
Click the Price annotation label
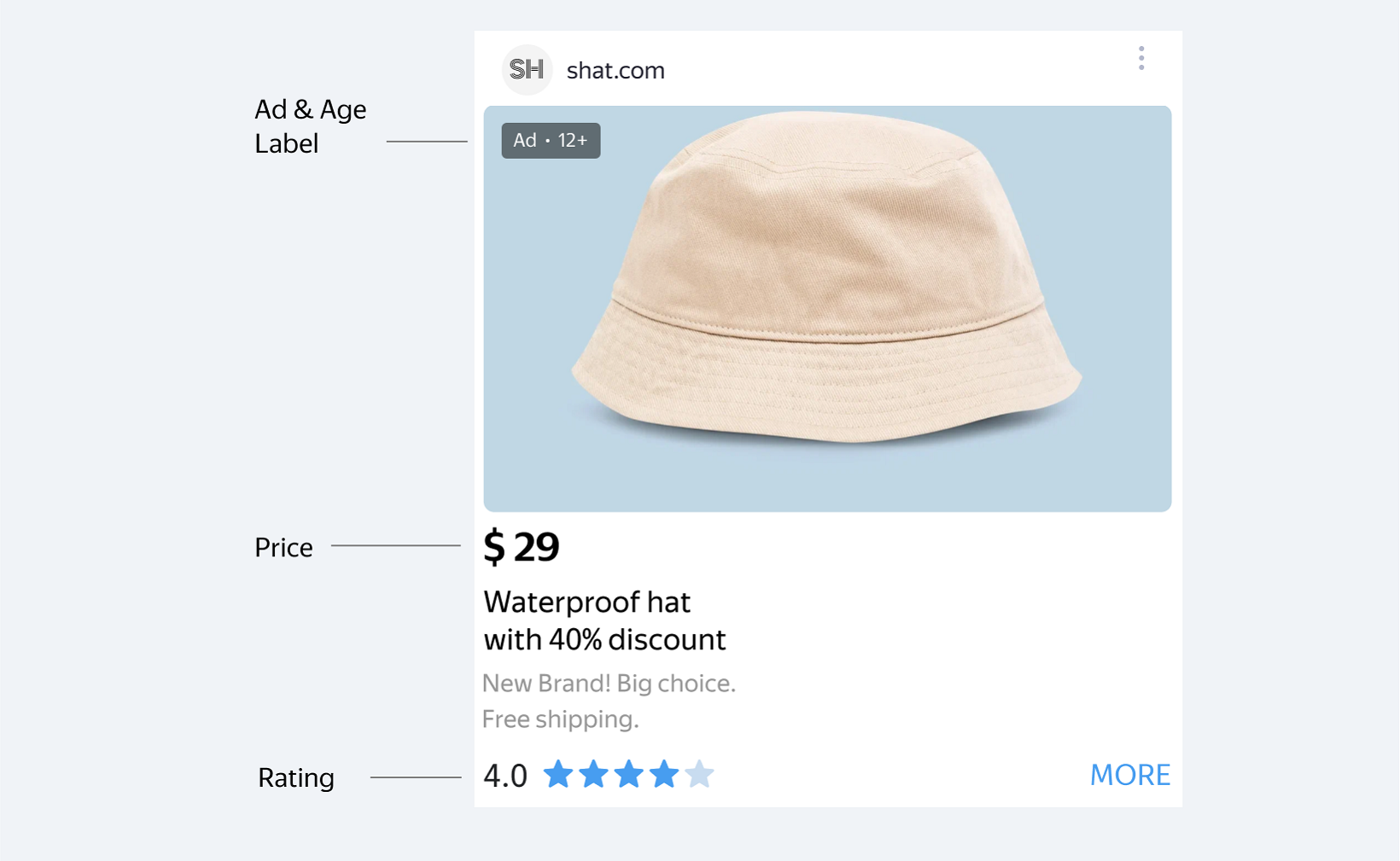(283, 548)
